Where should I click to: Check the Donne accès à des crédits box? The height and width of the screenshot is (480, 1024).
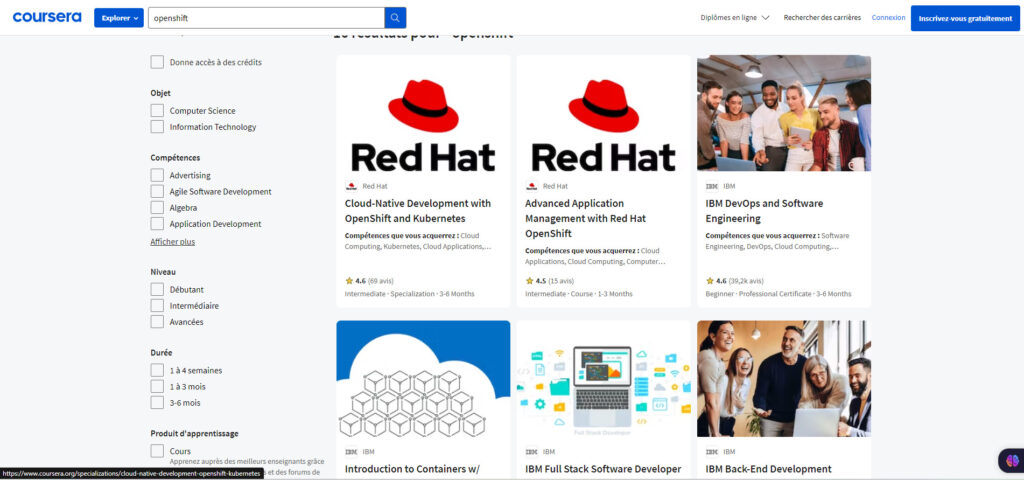(157, 62)
